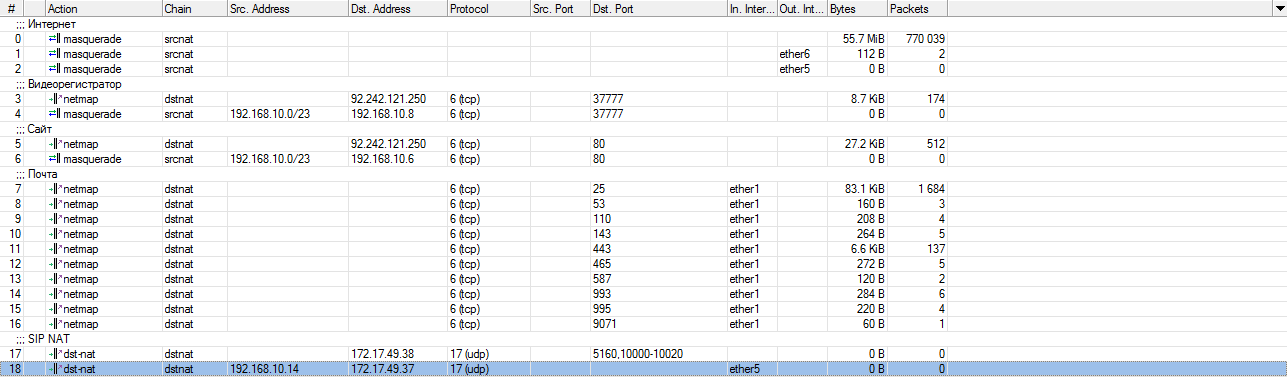The image size is (1287, 380).
Task: Click netmap icon in rule 15 (port 995)
Action: (x=56, y=309)
